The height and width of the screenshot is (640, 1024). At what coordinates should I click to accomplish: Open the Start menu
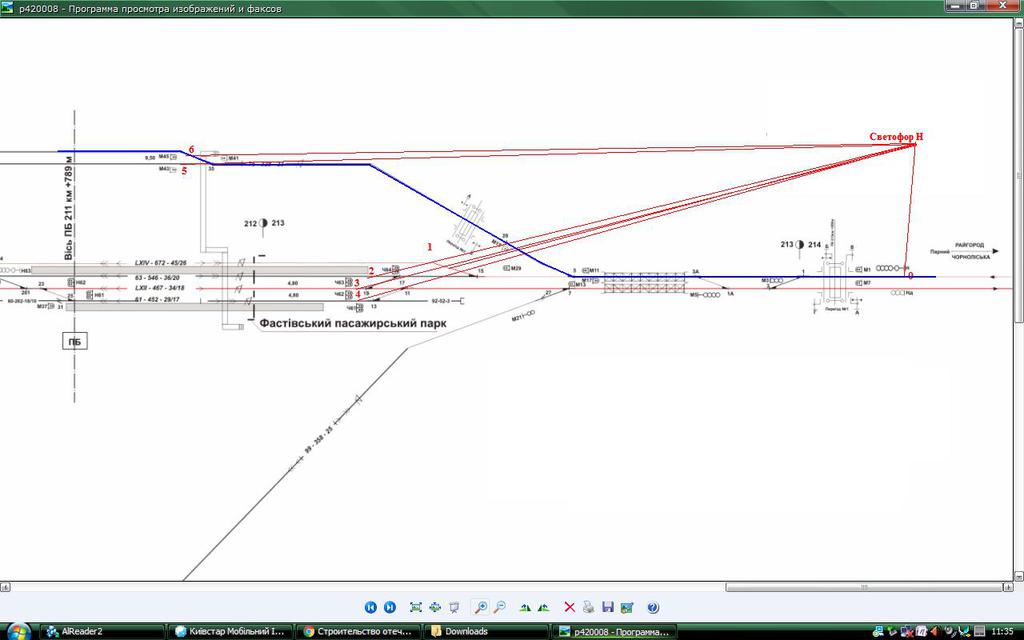click(18, 631)
